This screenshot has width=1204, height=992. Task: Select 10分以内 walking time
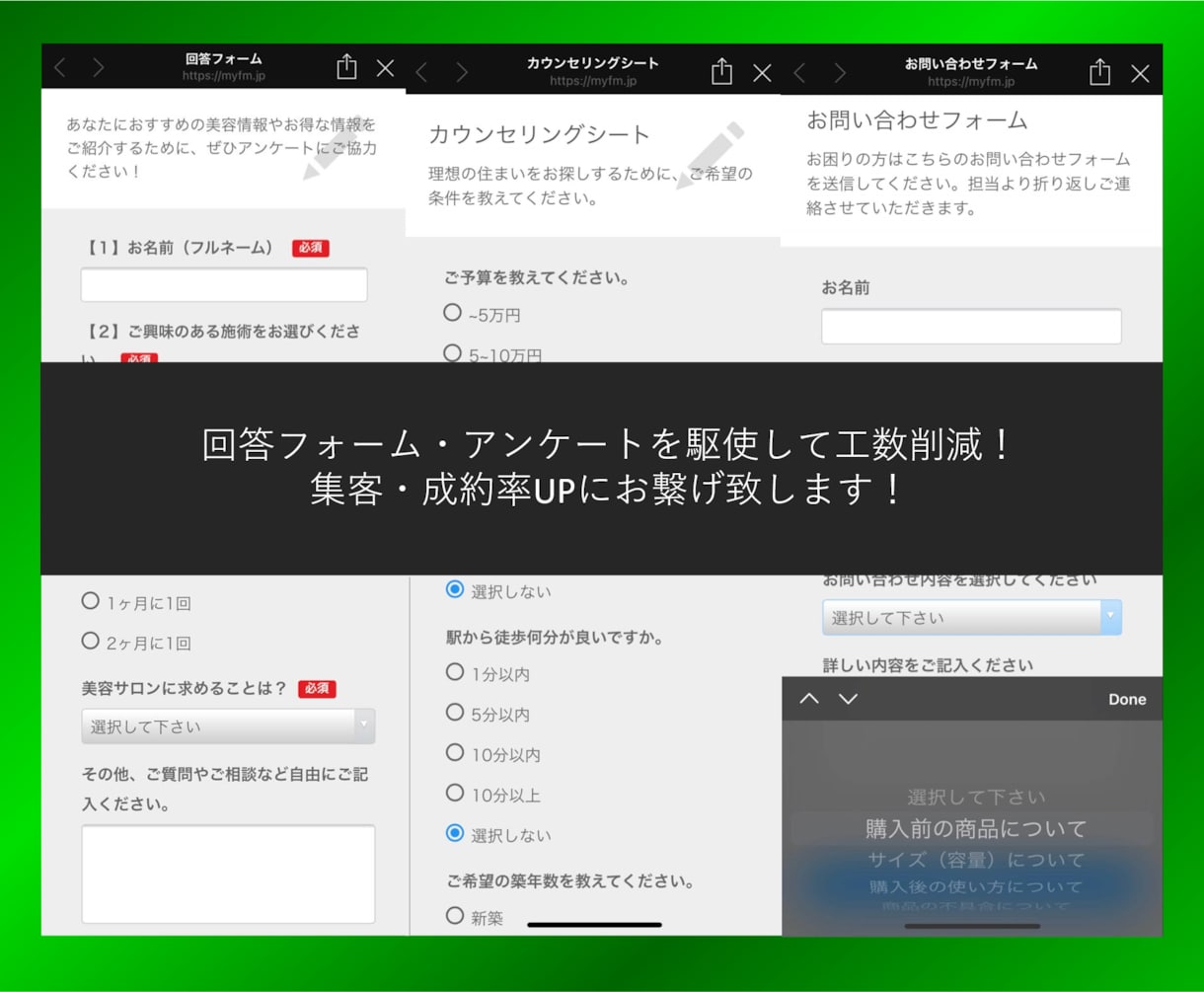(455, 752)
